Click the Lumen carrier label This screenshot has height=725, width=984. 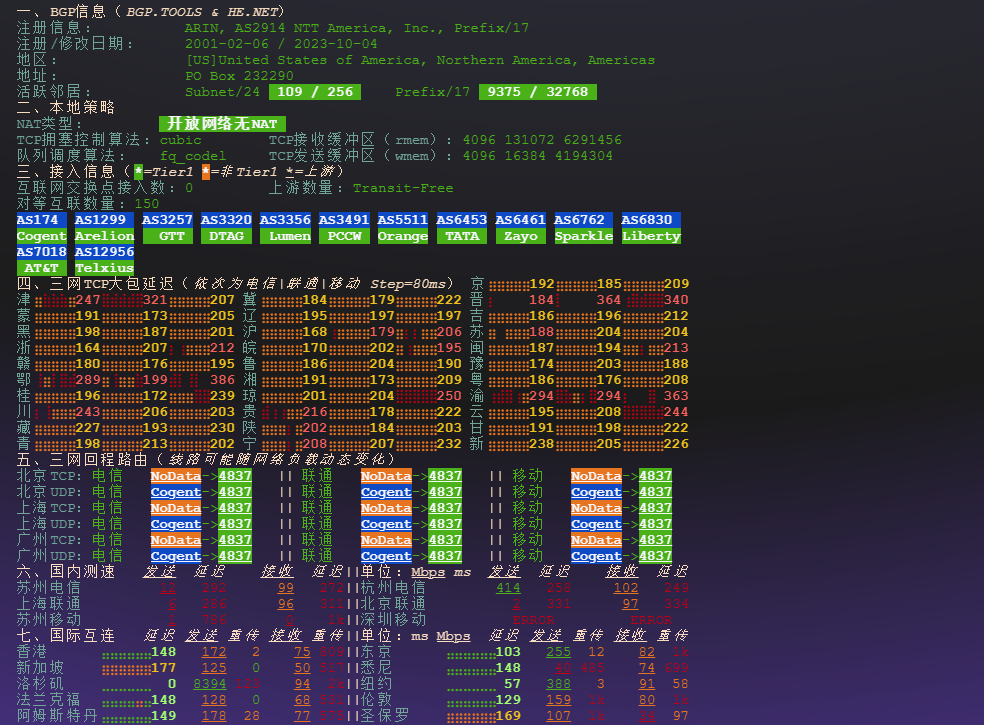[285, 236]
